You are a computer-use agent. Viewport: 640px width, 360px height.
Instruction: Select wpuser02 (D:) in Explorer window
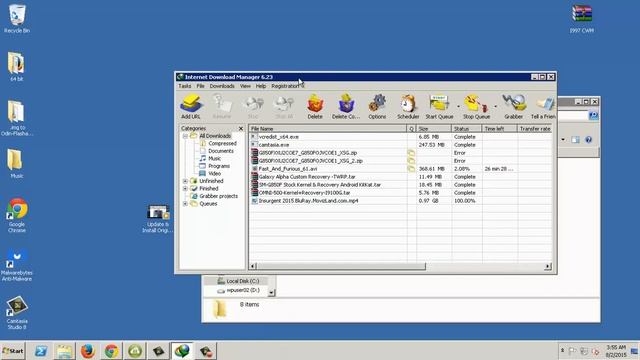pyautogui.click(x=238, y=291)
